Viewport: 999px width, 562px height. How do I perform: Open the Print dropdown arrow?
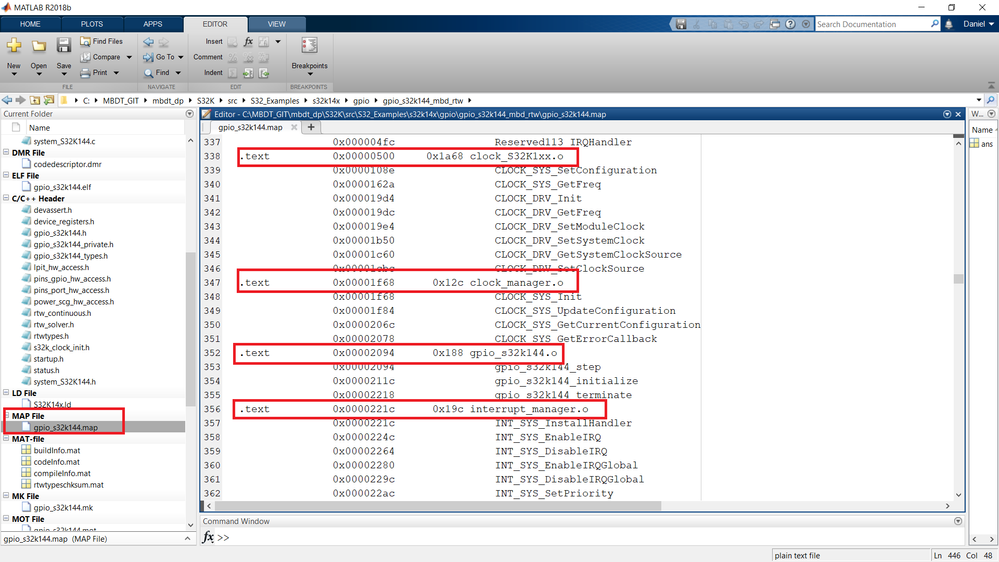[x=117, y=73]
